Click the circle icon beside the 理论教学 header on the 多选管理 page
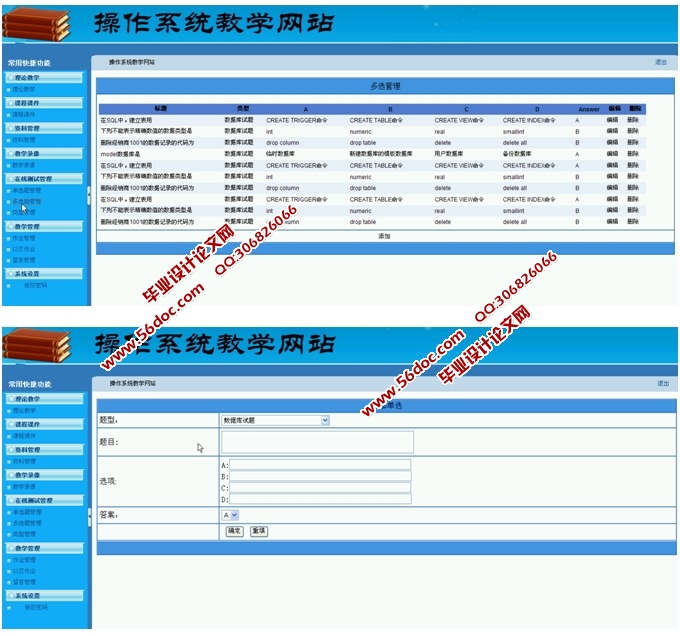Screen dimensions: 680x636 (x=10, y=78)
